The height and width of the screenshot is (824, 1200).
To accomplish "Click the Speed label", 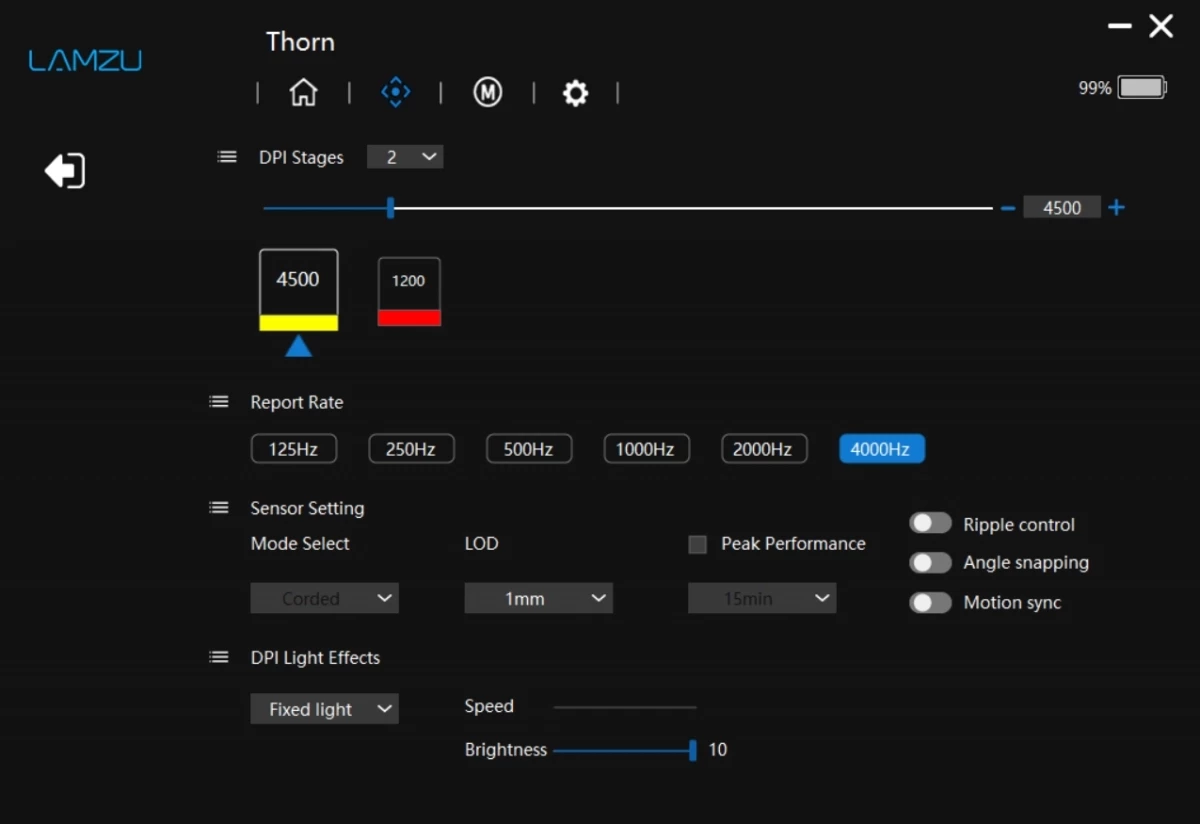I will pos(489,706).
